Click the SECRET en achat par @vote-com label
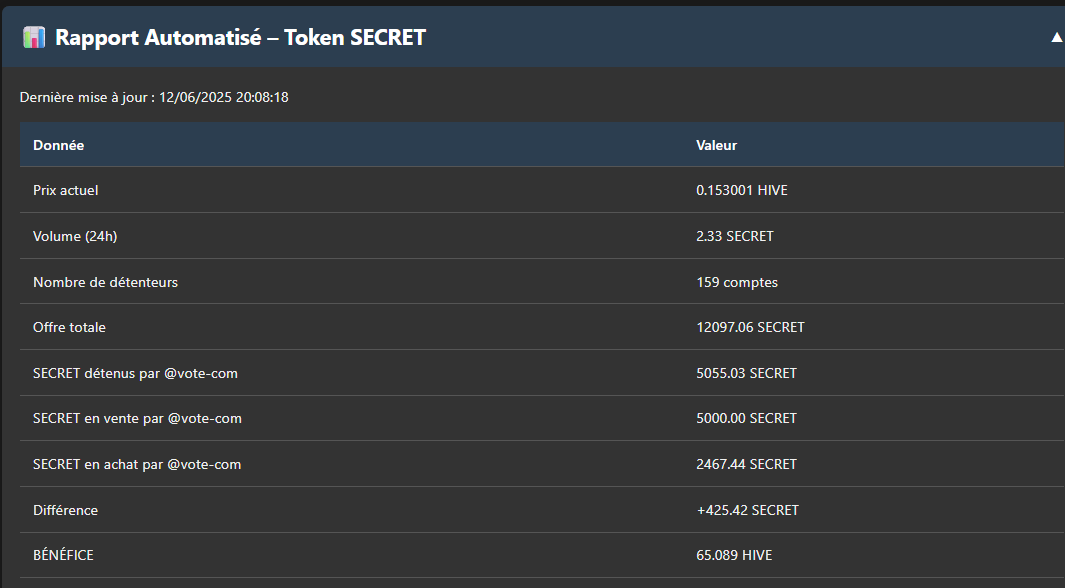The height and width of the screenshot is (588, 1065). click(137, 464)
